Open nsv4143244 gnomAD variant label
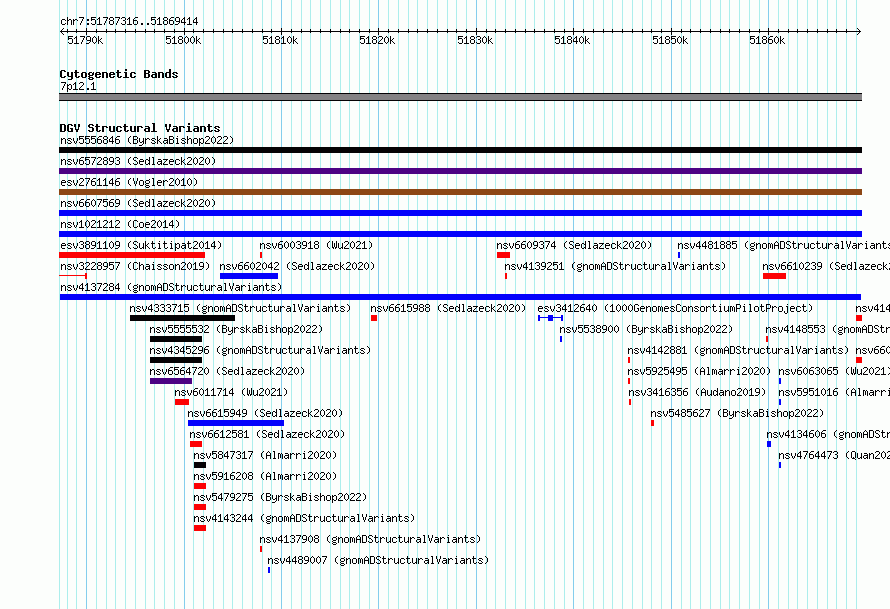Screen dimensions: 890x609 click(304, 518)
